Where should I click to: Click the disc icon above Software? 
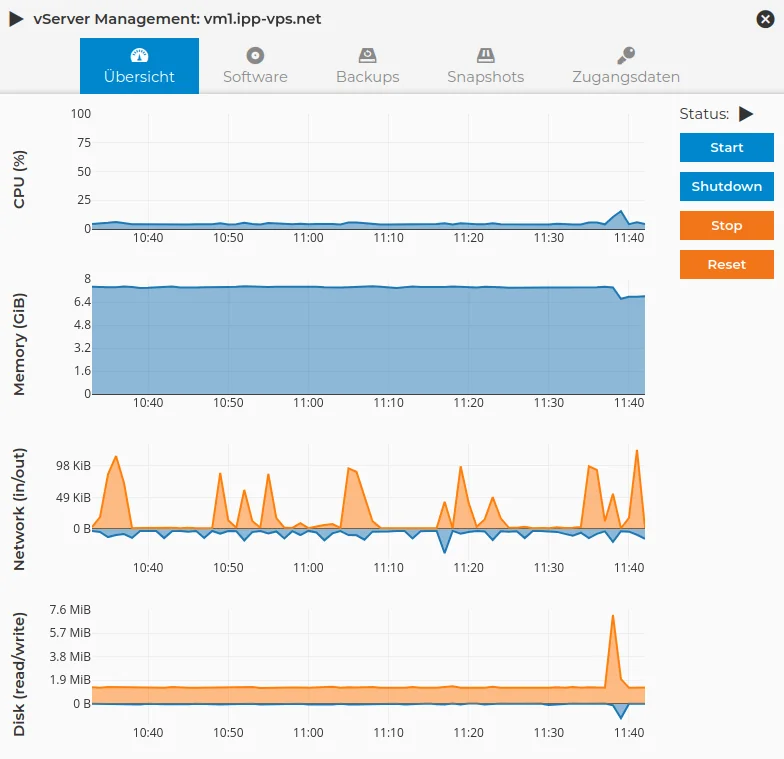click(x=255, y=56)
